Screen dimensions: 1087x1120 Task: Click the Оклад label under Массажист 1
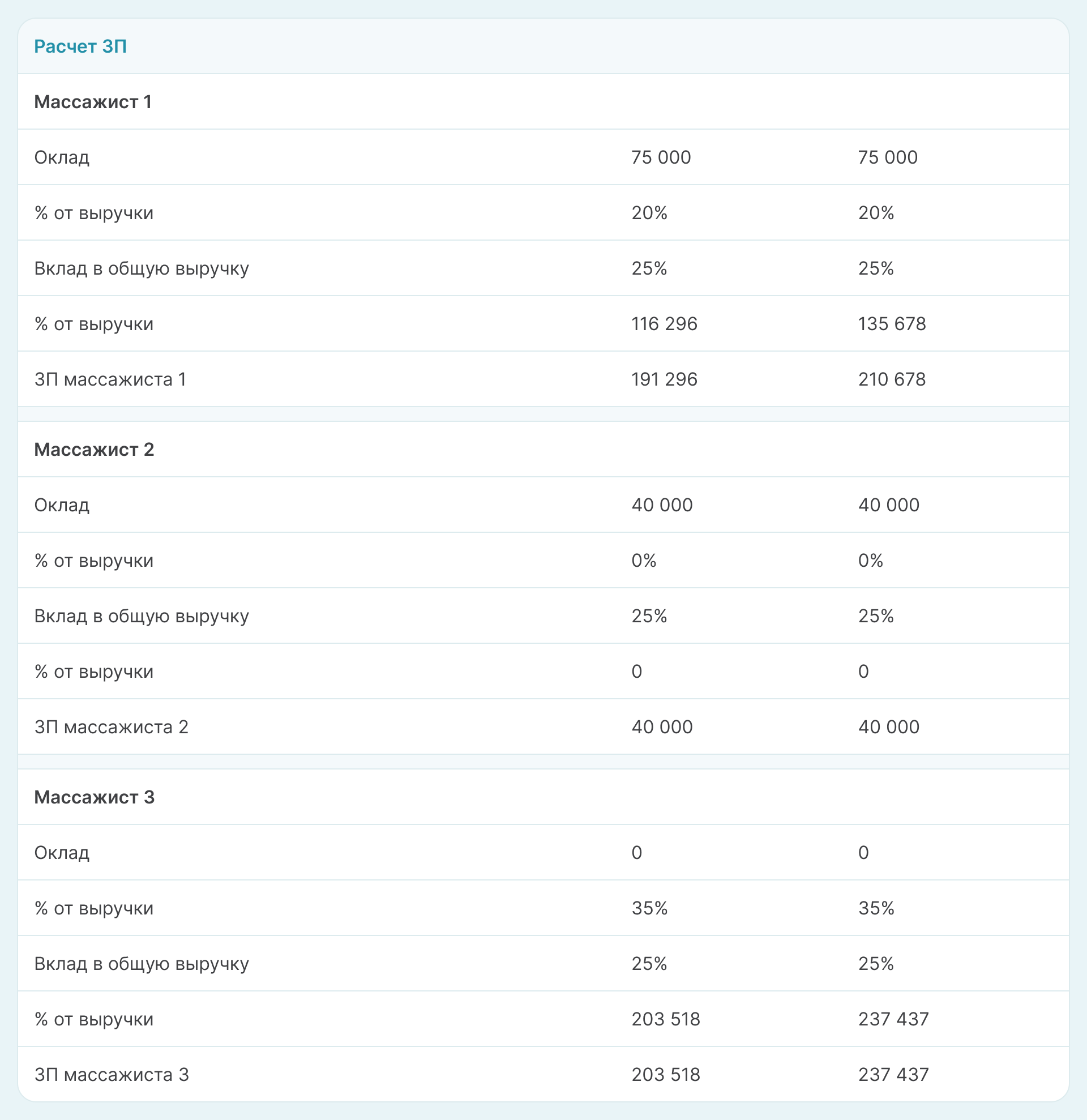(62, 157)
